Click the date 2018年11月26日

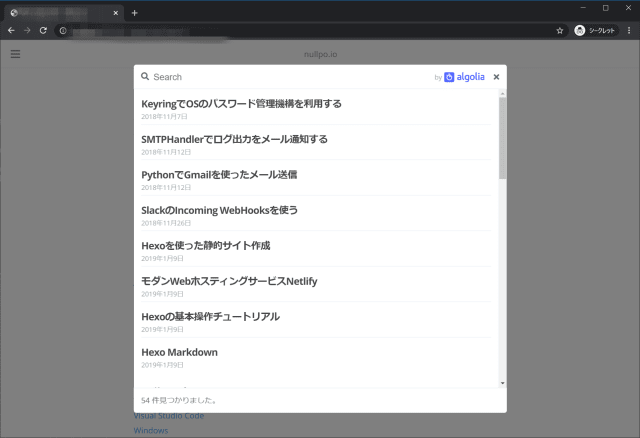(166, 223)
